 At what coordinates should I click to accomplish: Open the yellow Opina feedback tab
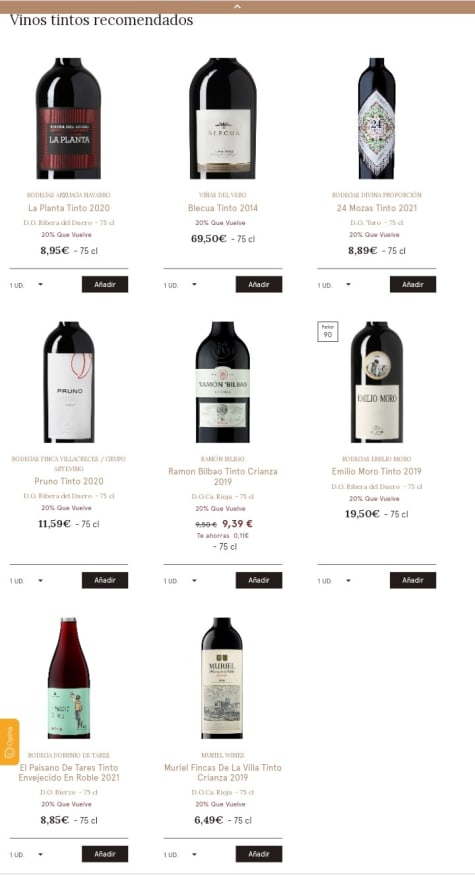[10, 742]
